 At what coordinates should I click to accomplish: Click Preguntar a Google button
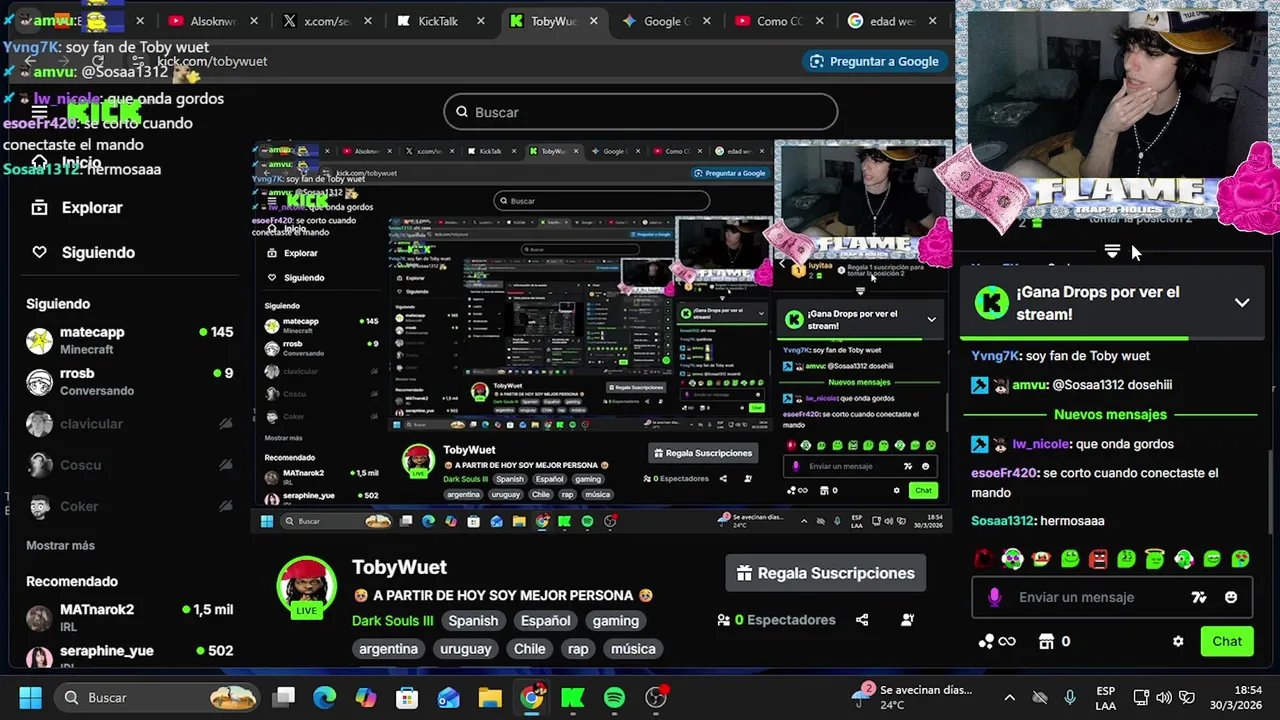point(875,61)
